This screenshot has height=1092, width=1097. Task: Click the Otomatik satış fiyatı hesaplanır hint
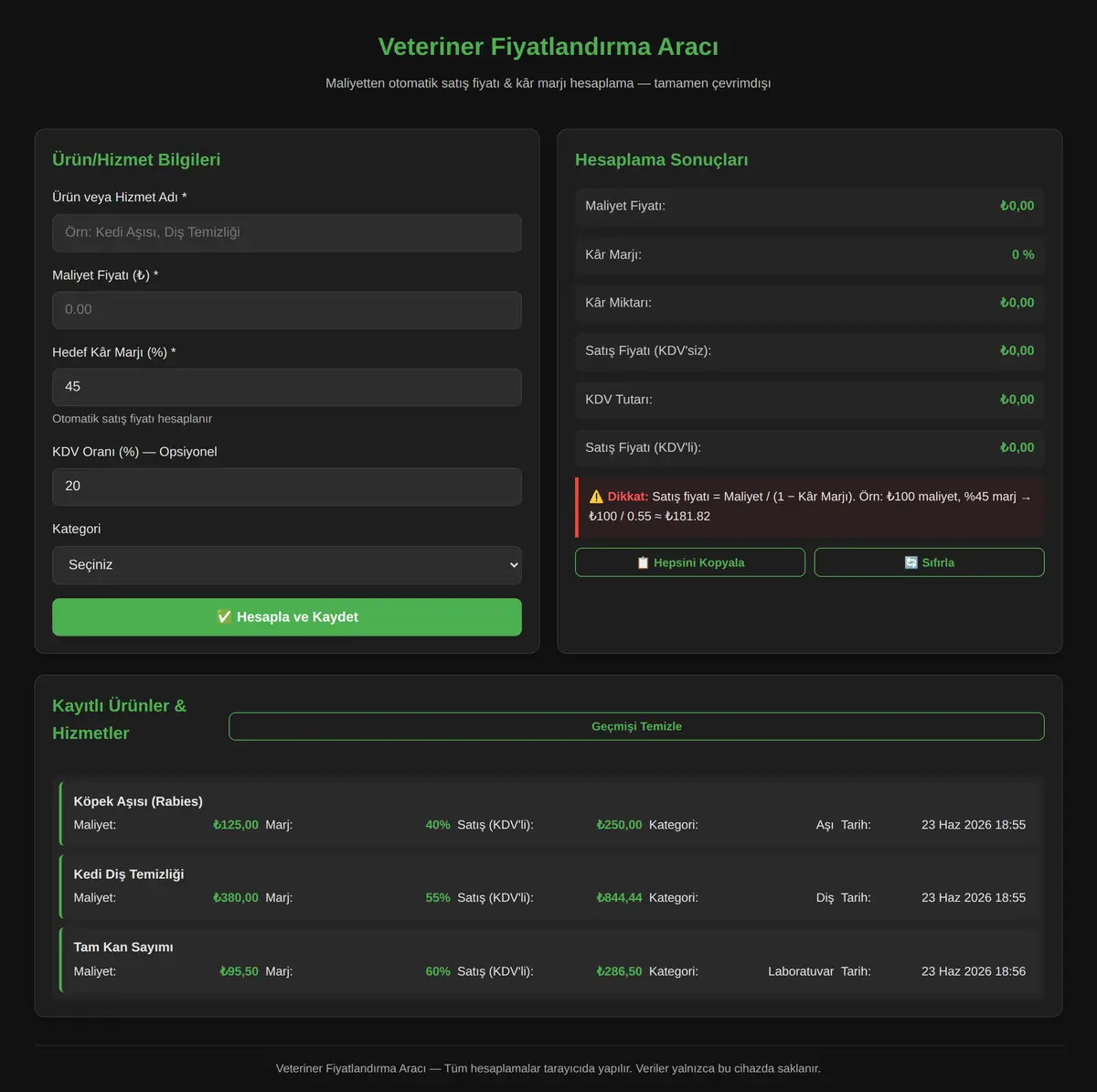coord(133,419)
